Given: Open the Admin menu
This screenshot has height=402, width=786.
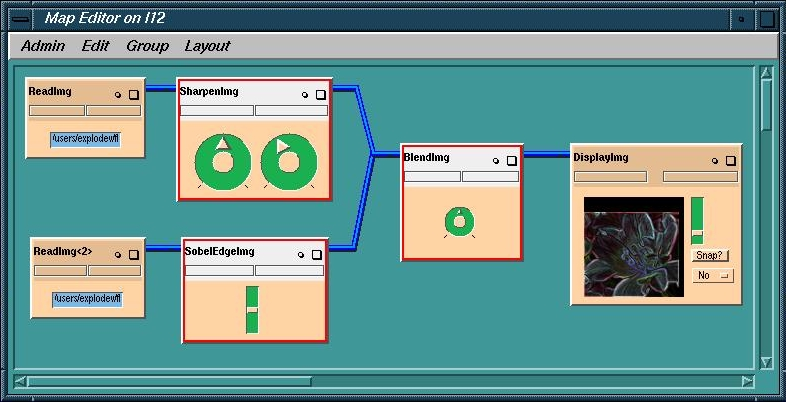Looking at the screenshot, I should [43, 46].
